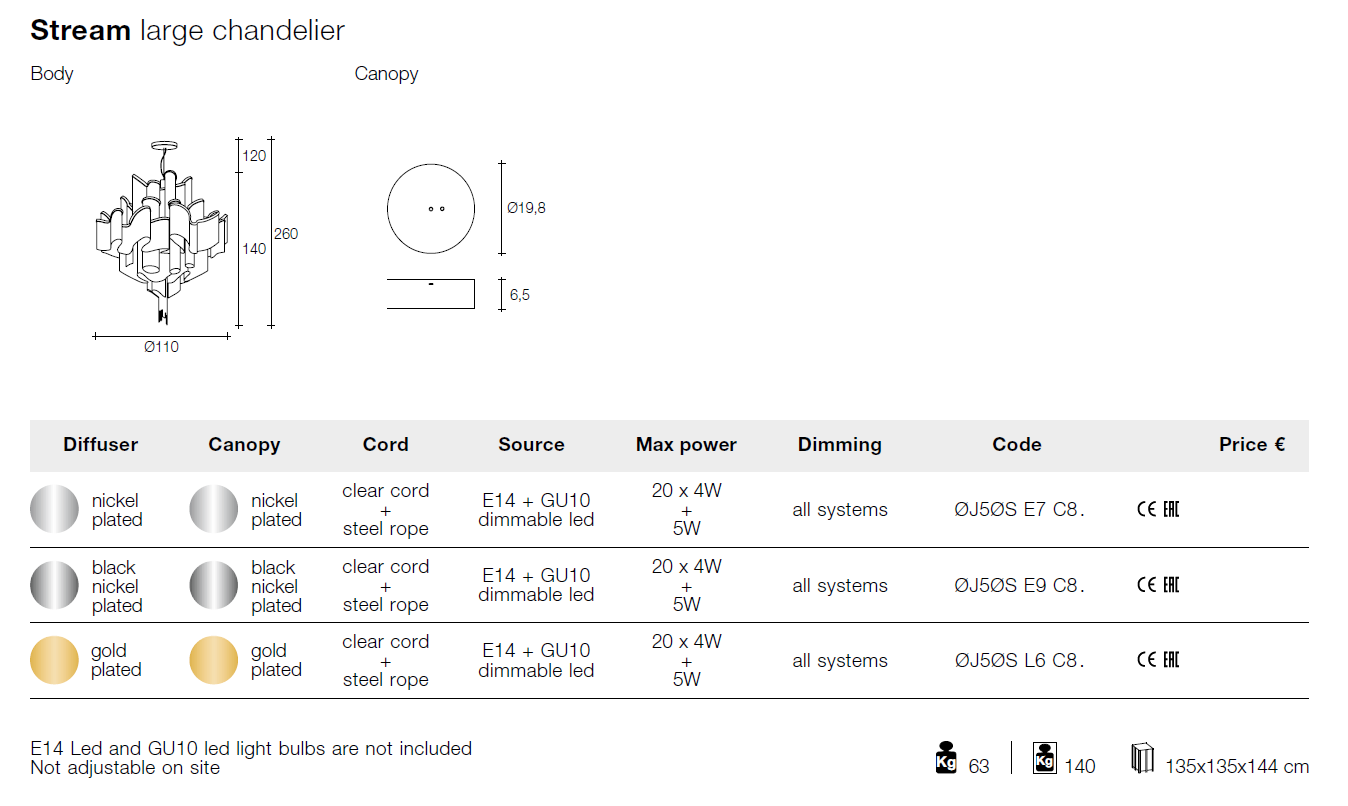Viewport: 1348px width, 806px height.
Task: Select gold plated diffuser swatch
Action: (54, 661)
